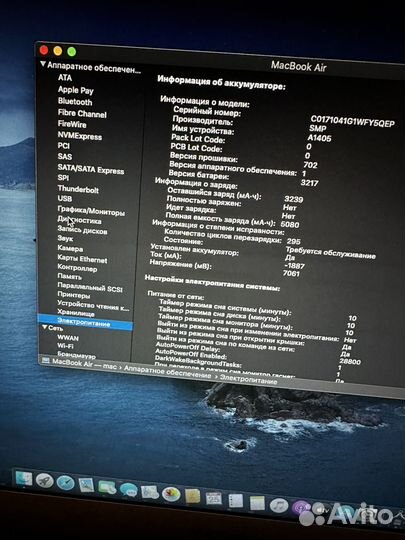Image resolution: width=405 pixels, height=540 pixels.
Task: Click MacBook Air — mac path item
Action: coord(84,364)
